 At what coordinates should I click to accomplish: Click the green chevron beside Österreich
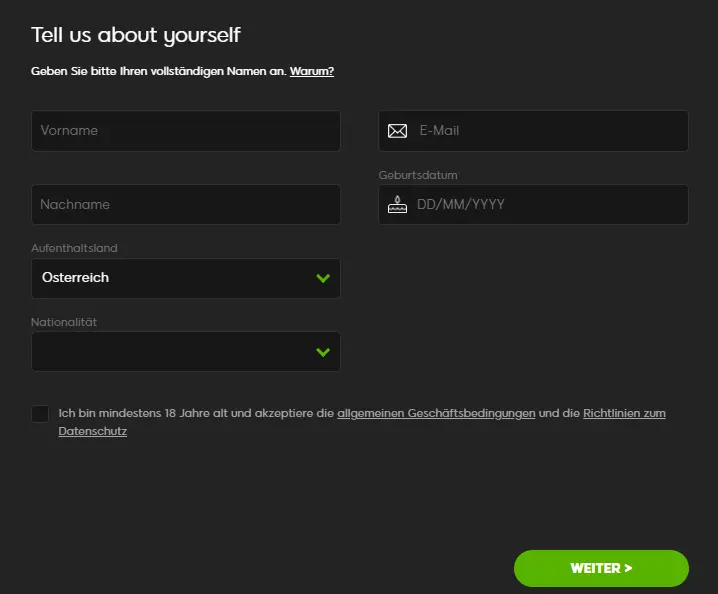pyautogui.click(x=322, y=278)
